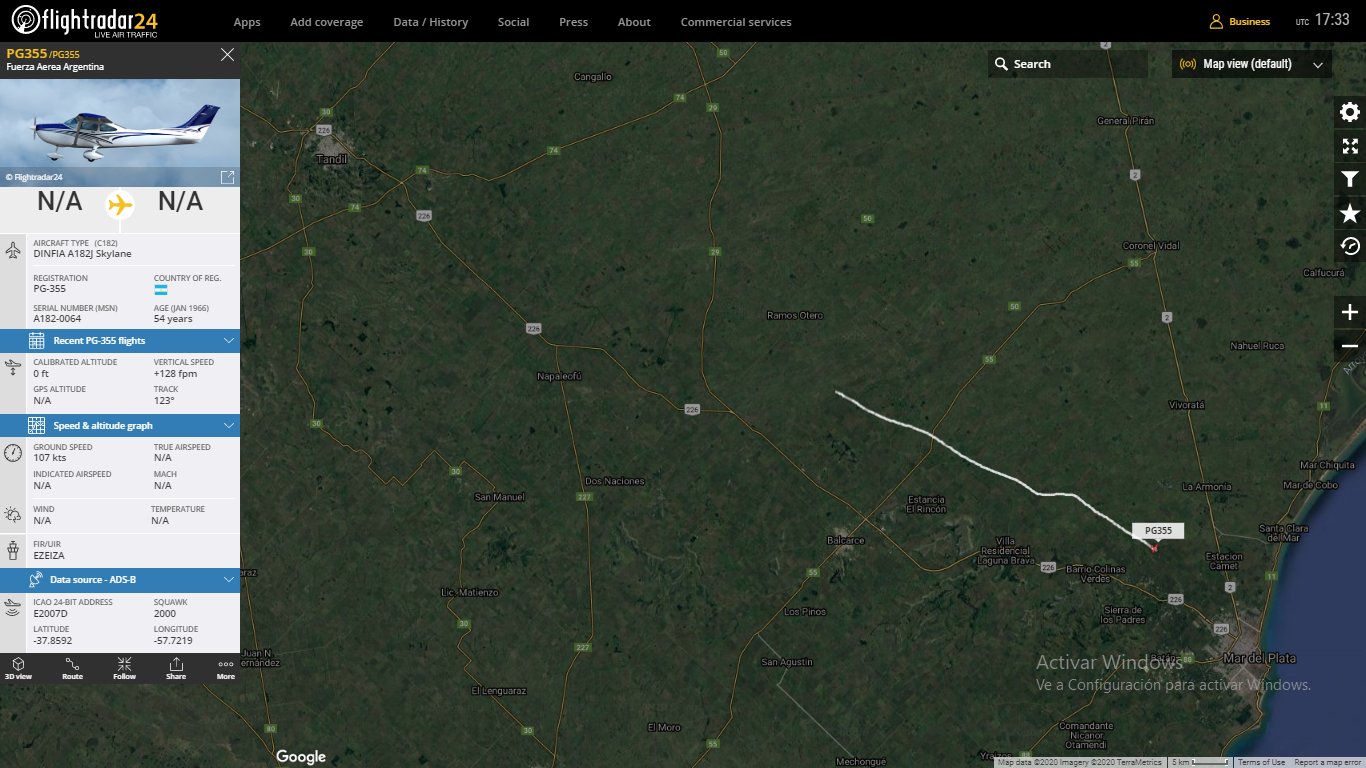The width and height of the screenshot is (1366, 768).
Task: Click the Business account link
Action: (1250, 22)
